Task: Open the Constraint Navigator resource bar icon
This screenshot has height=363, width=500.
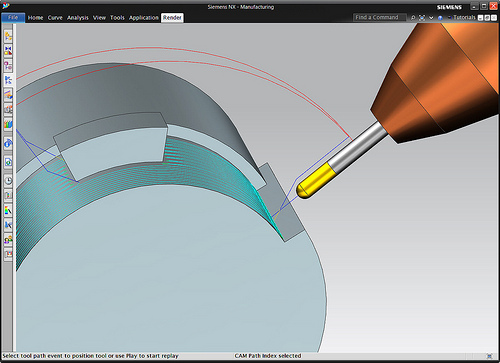Action: [8, 51]
